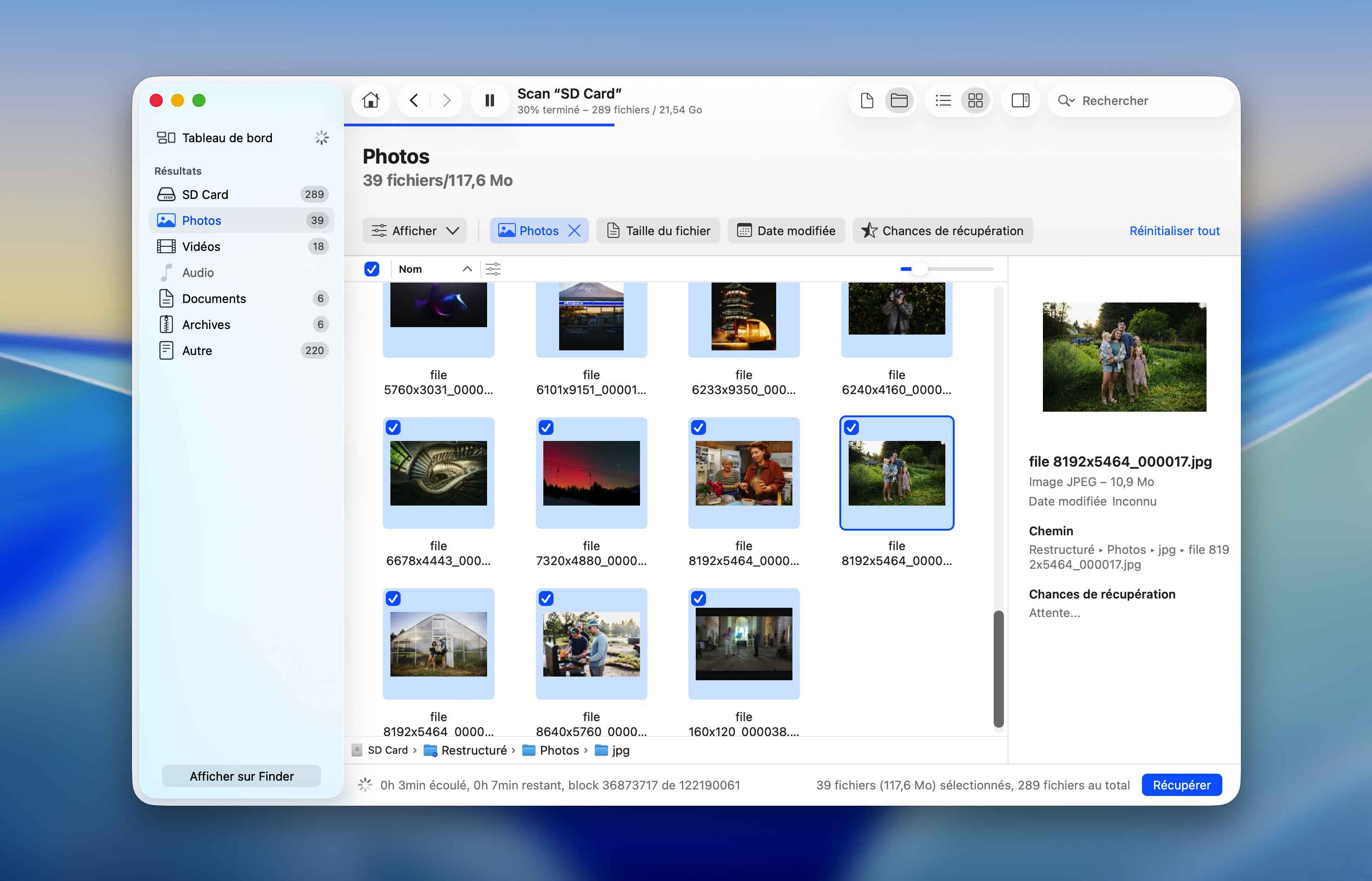Select the photographer photo 6240x4160

point(897,309)
